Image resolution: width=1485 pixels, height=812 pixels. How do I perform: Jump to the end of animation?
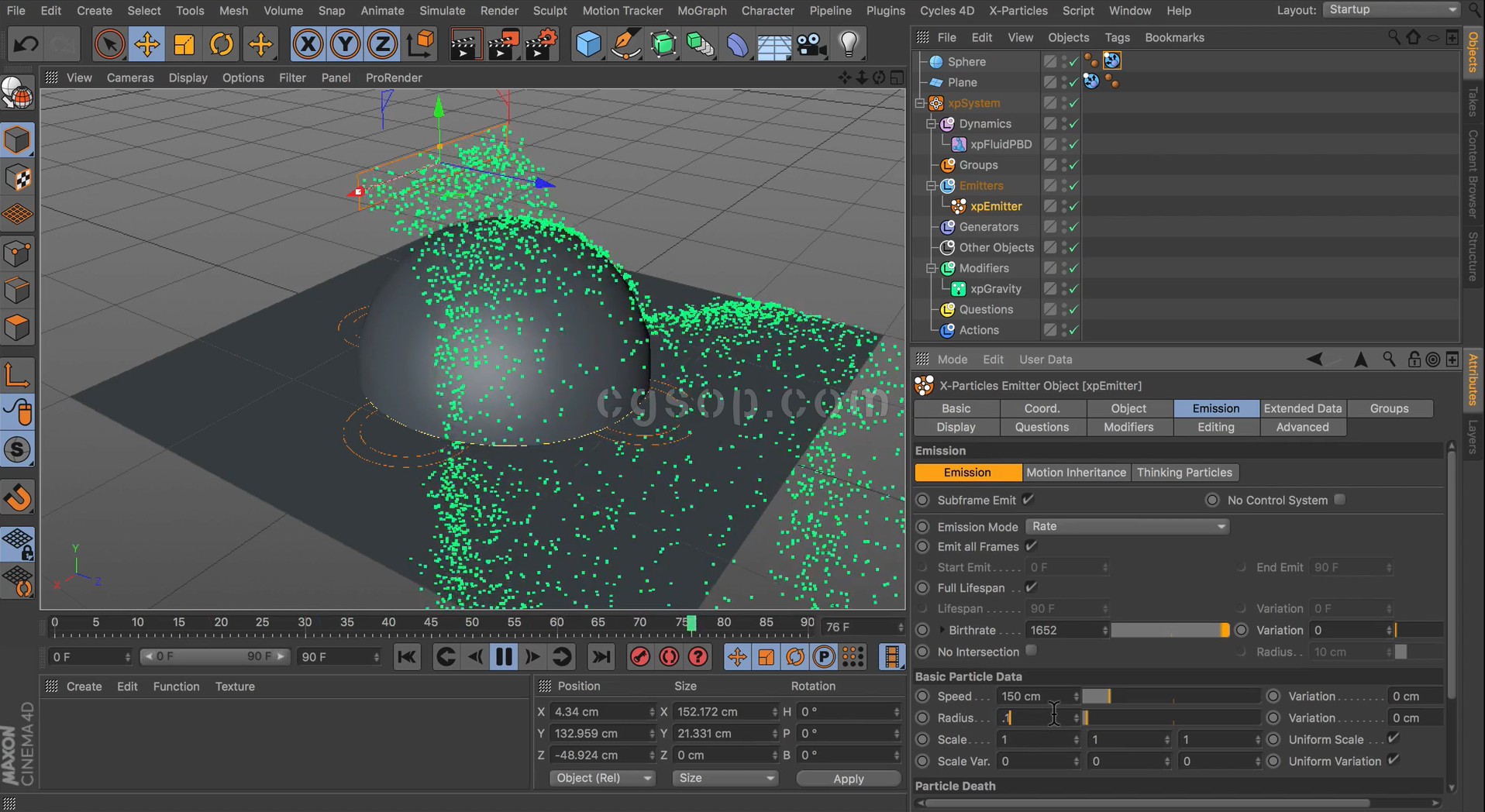click(601, 657)
